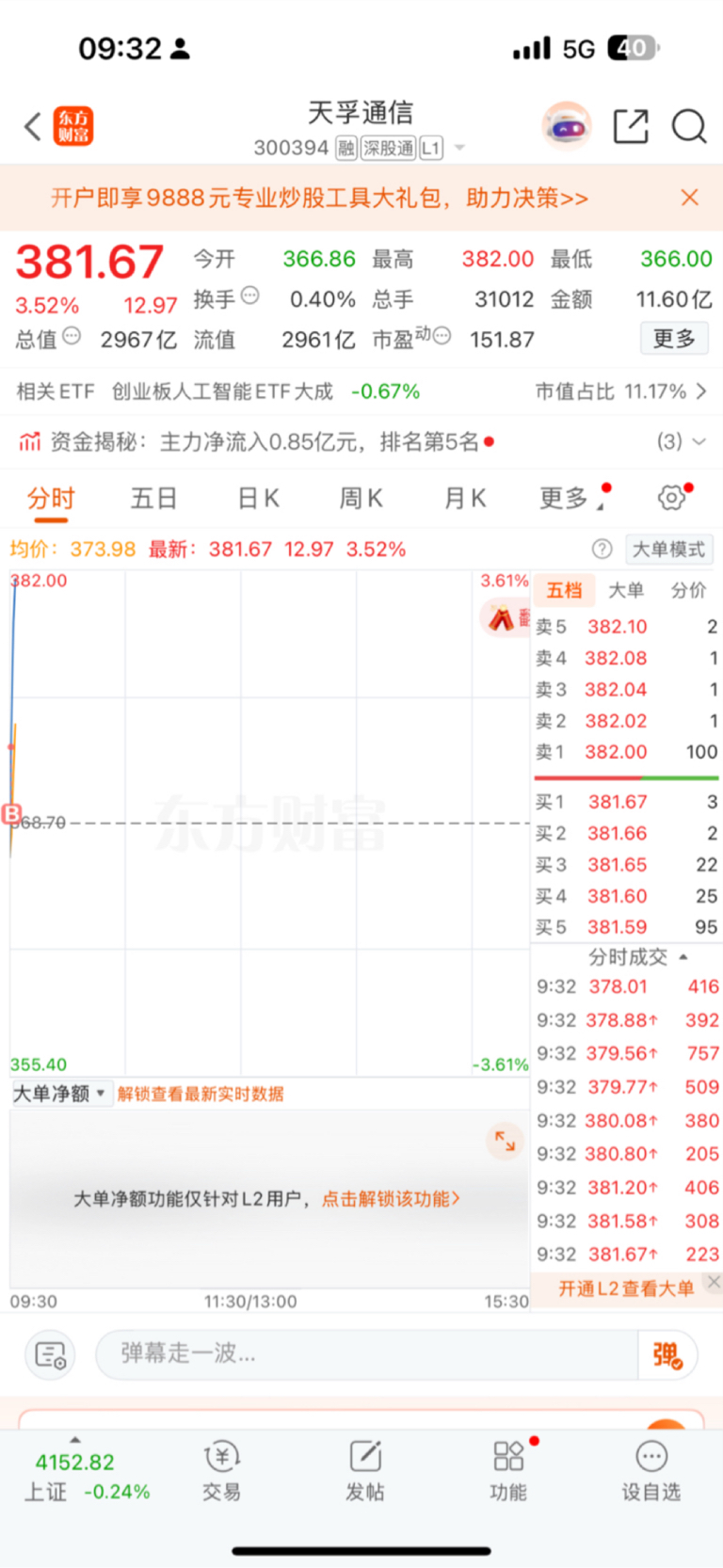Toggle 市盈 dynamic info icon
This screenshot has height=1568, width=723.
pyautogui.click(x=442, y=336)
